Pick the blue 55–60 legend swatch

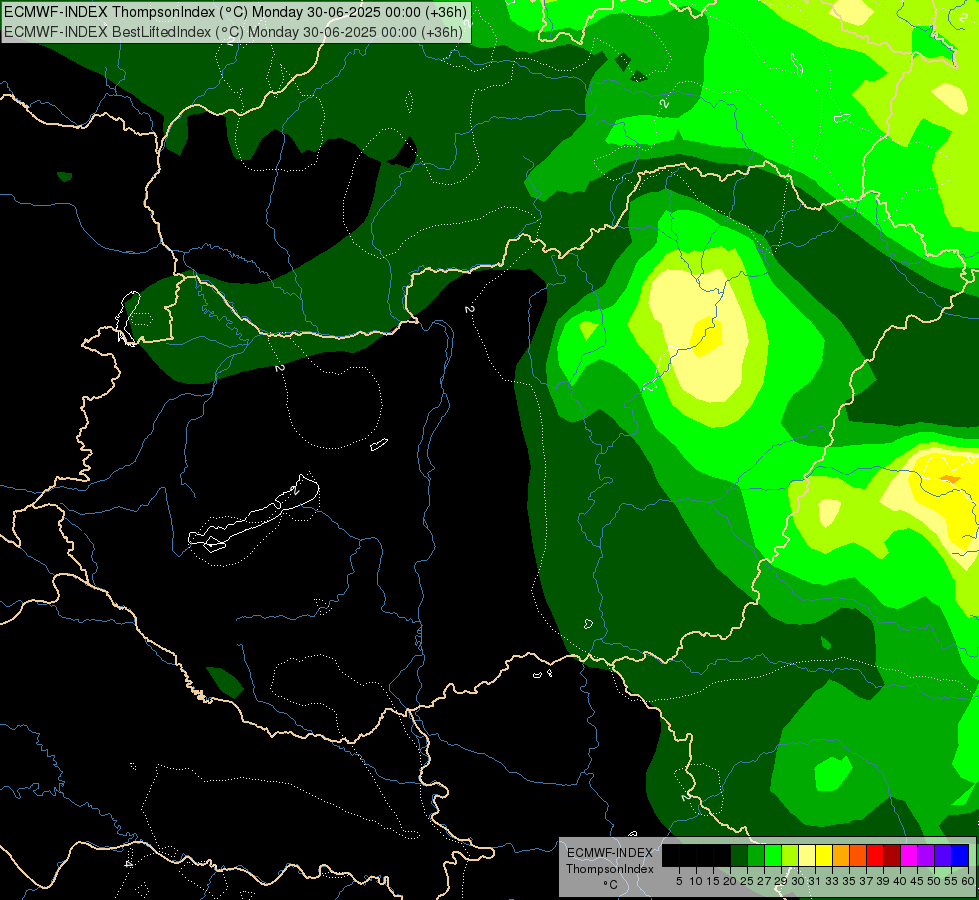pyautogui.click(x=960, y=855)
